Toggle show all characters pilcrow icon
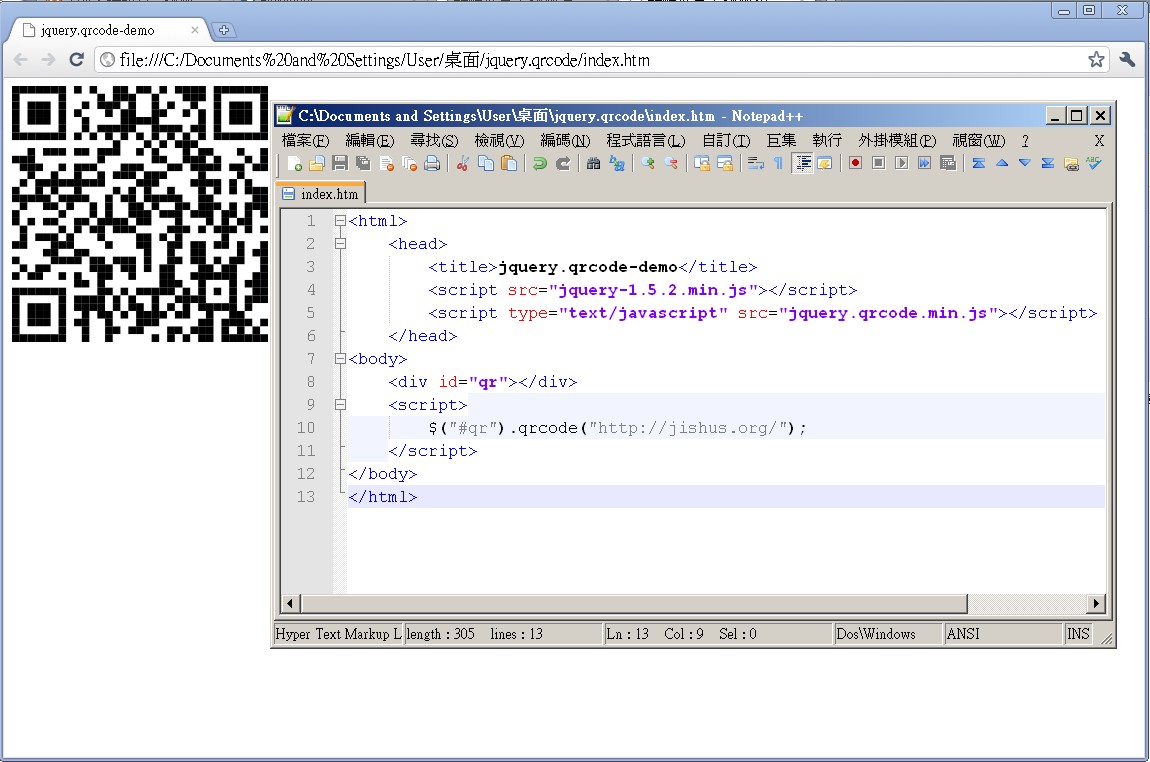Screen dimensions: 1150x762 click(778, 164)
